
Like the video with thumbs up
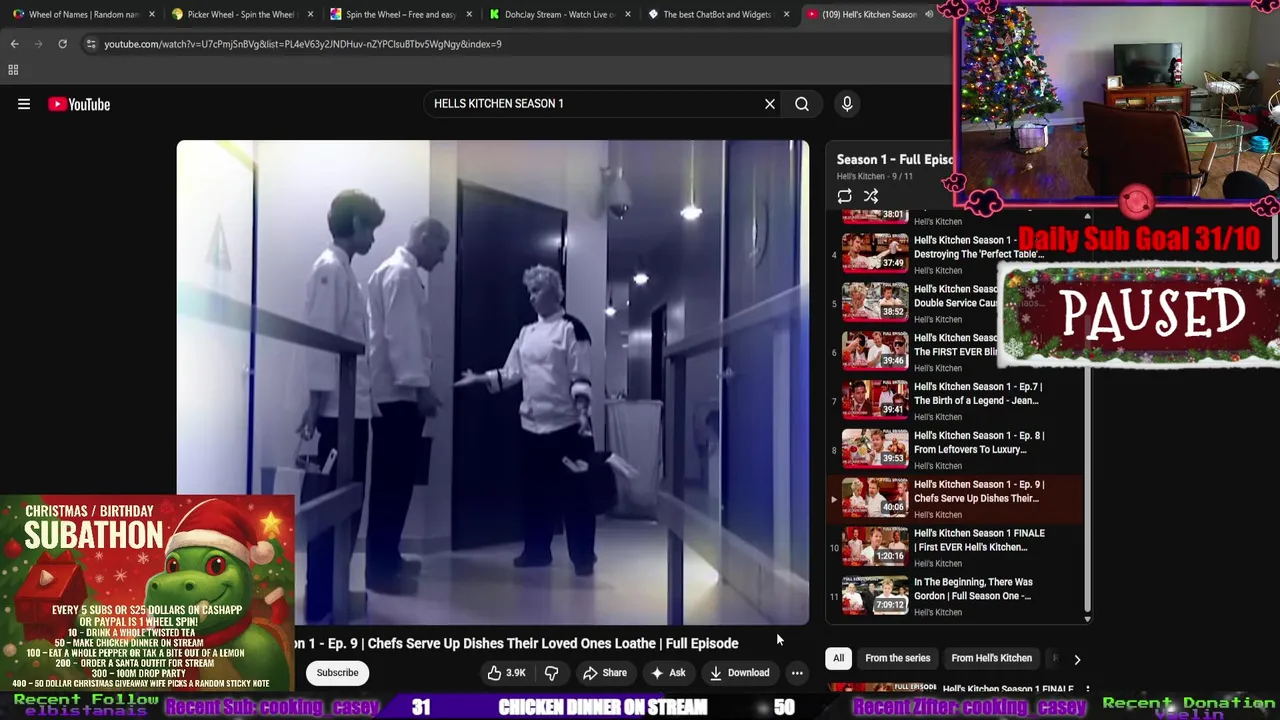click(506, 673)
